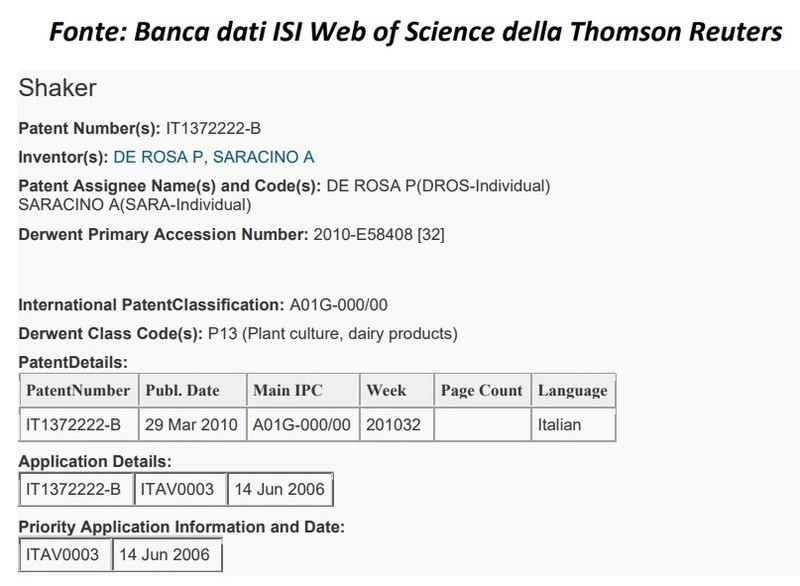The height and width of the screenshot is (586, 800).
Task: Click the Italian language cell
Action: tap(560, 424)
